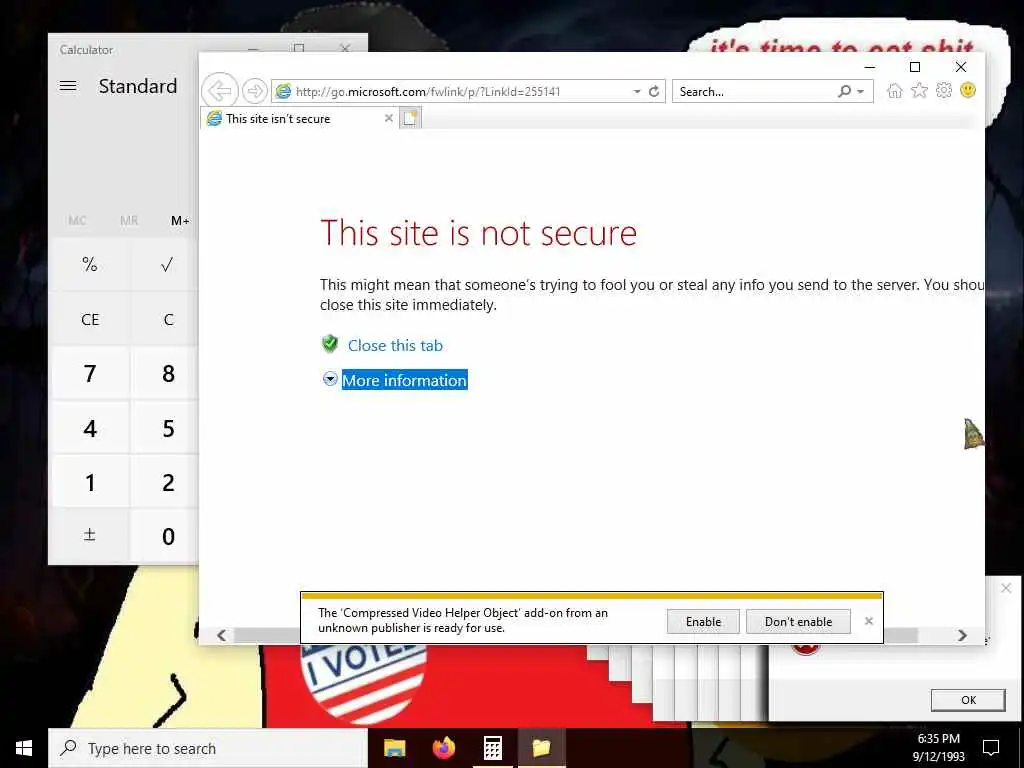Open the Tools gear icon
Screen dimensions: 1024x768
(x=944, y=90)
